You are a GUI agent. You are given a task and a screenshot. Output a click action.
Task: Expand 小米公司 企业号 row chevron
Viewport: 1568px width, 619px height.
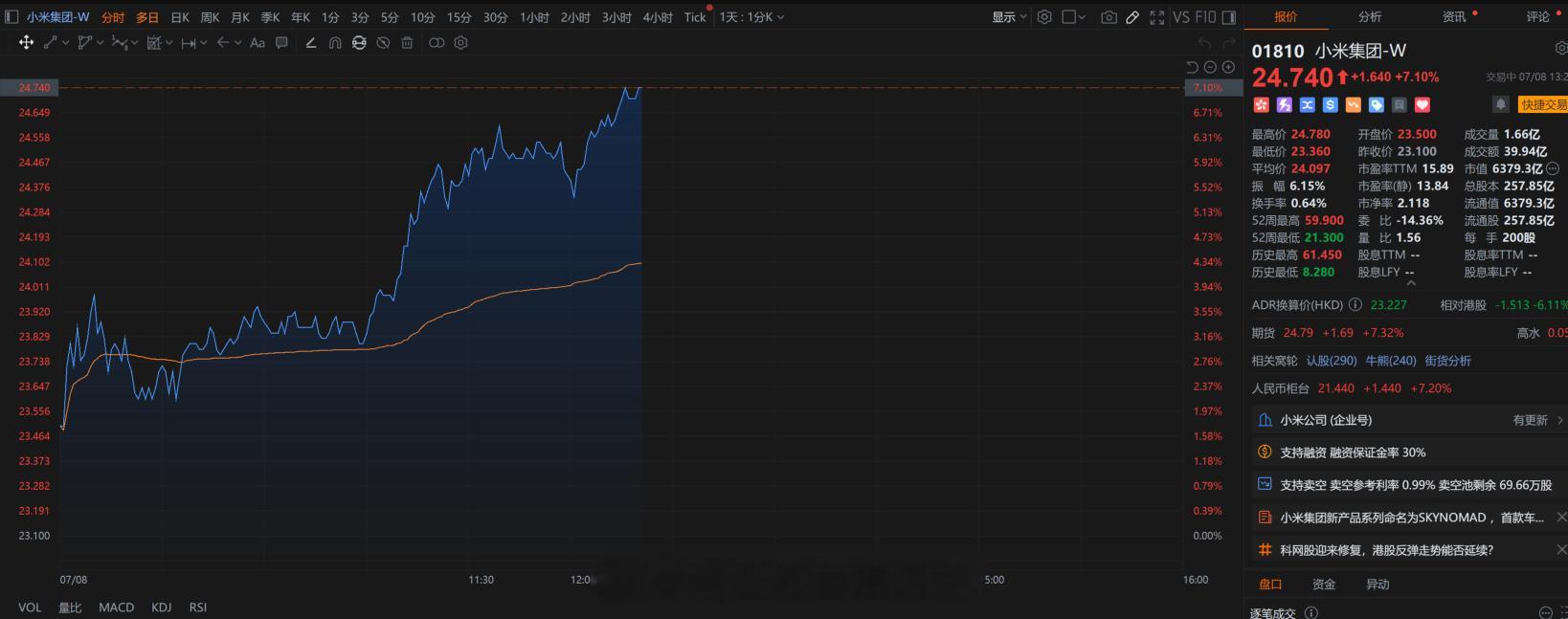click(1560, 420)
